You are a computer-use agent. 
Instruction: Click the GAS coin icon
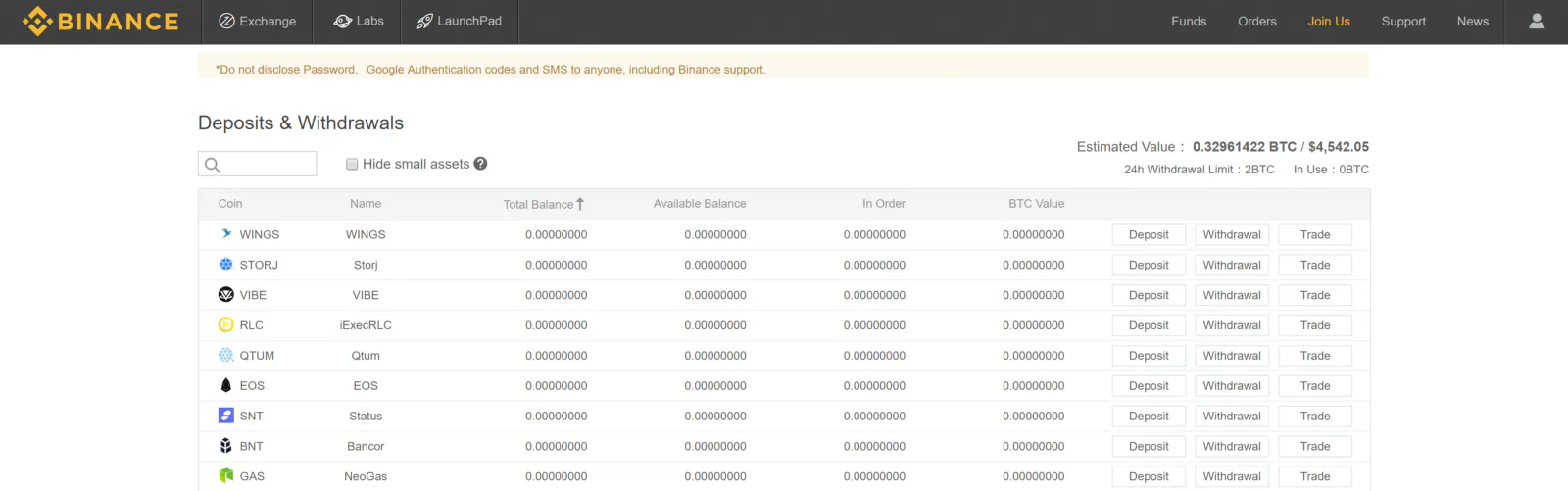(226, 476)
